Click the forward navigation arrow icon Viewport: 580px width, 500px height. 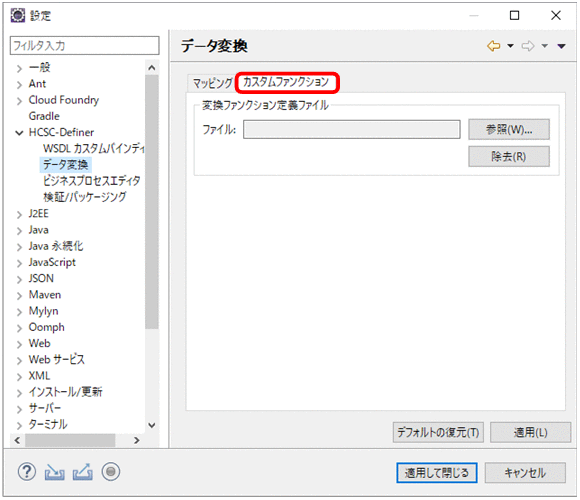[528, 46]
